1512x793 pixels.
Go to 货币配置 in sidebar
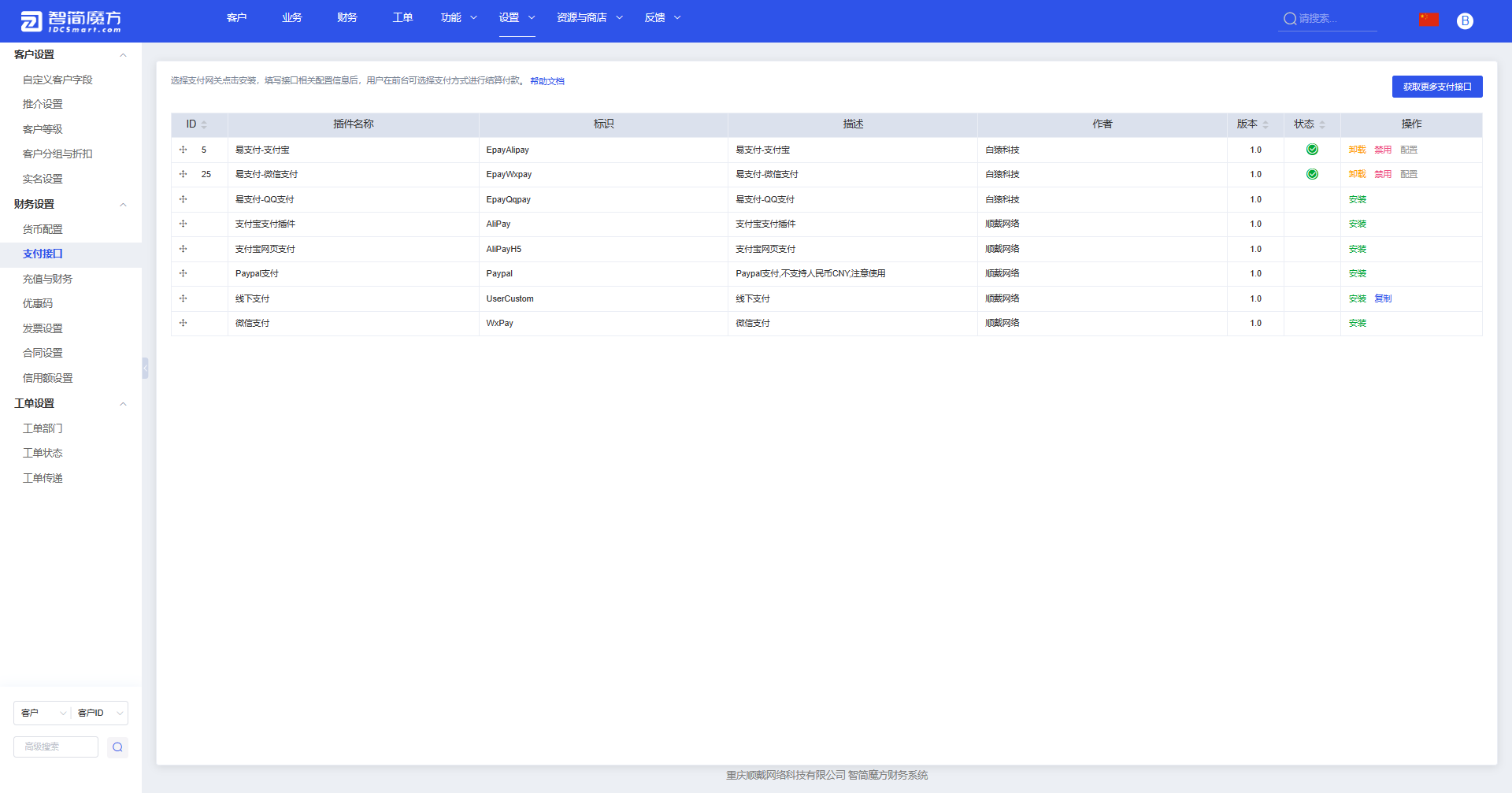point(43,229)
